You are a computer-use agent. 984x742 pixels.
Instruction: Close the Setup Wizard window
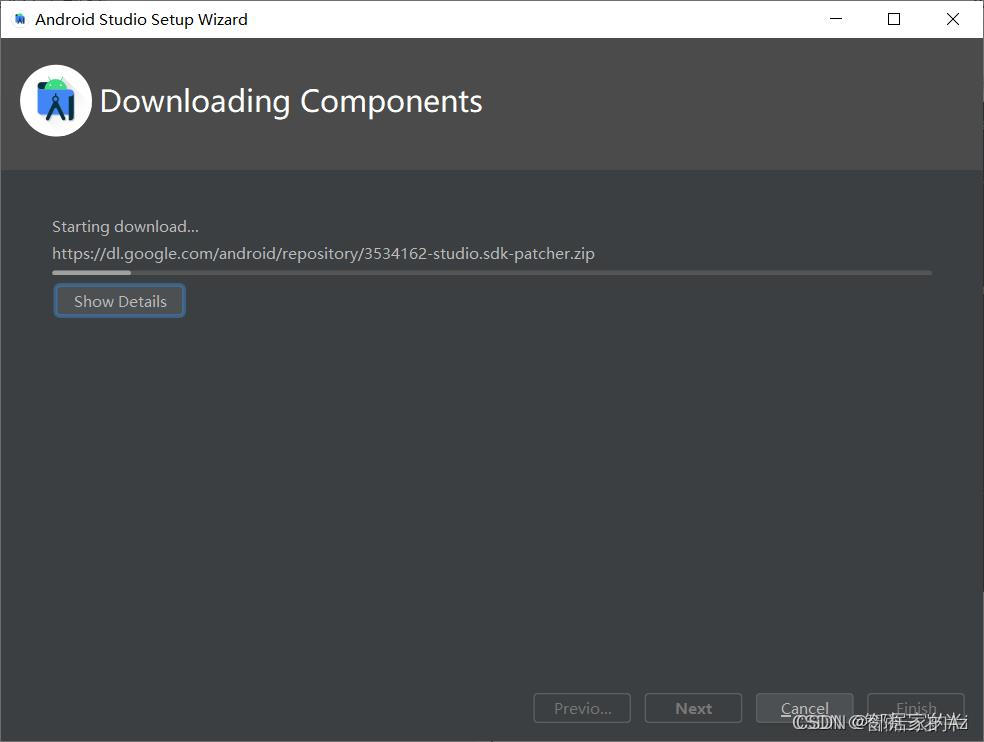click(x=953, y=19)
